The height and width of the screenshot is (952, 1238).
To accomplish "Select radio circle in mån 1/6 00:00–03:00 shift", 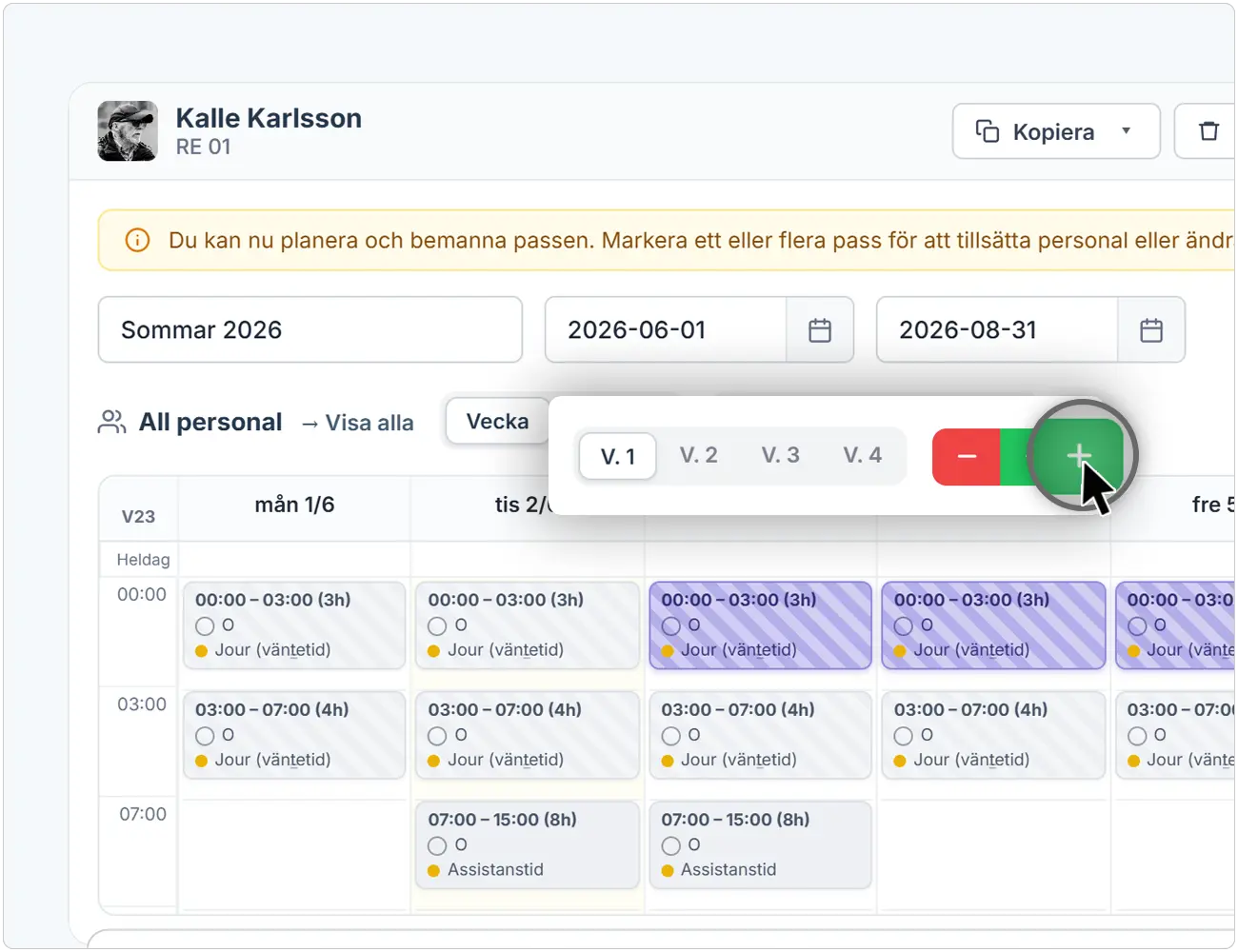I will point(205,626).
